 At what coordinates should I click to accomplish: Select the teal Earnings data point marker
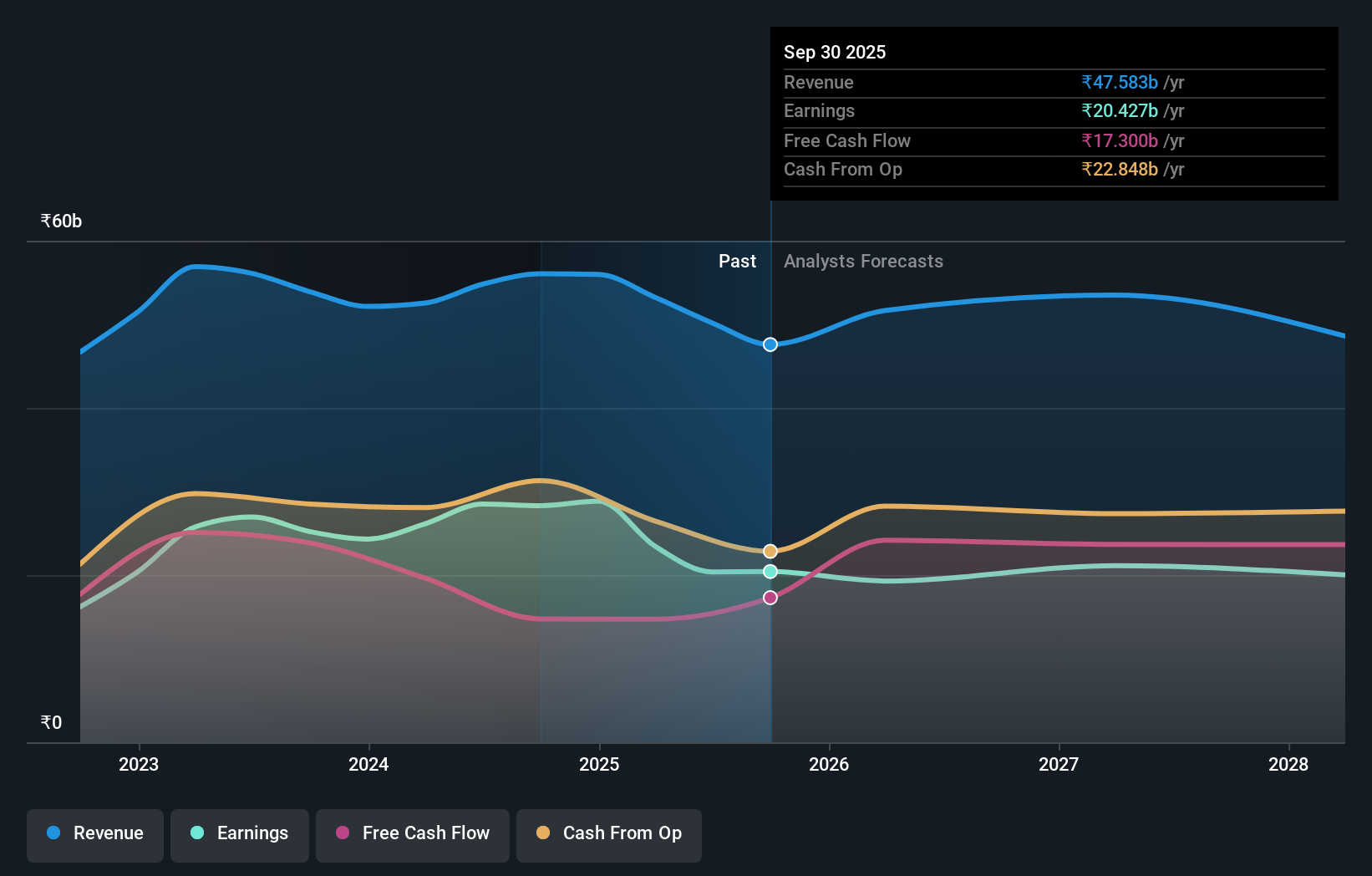770,571
